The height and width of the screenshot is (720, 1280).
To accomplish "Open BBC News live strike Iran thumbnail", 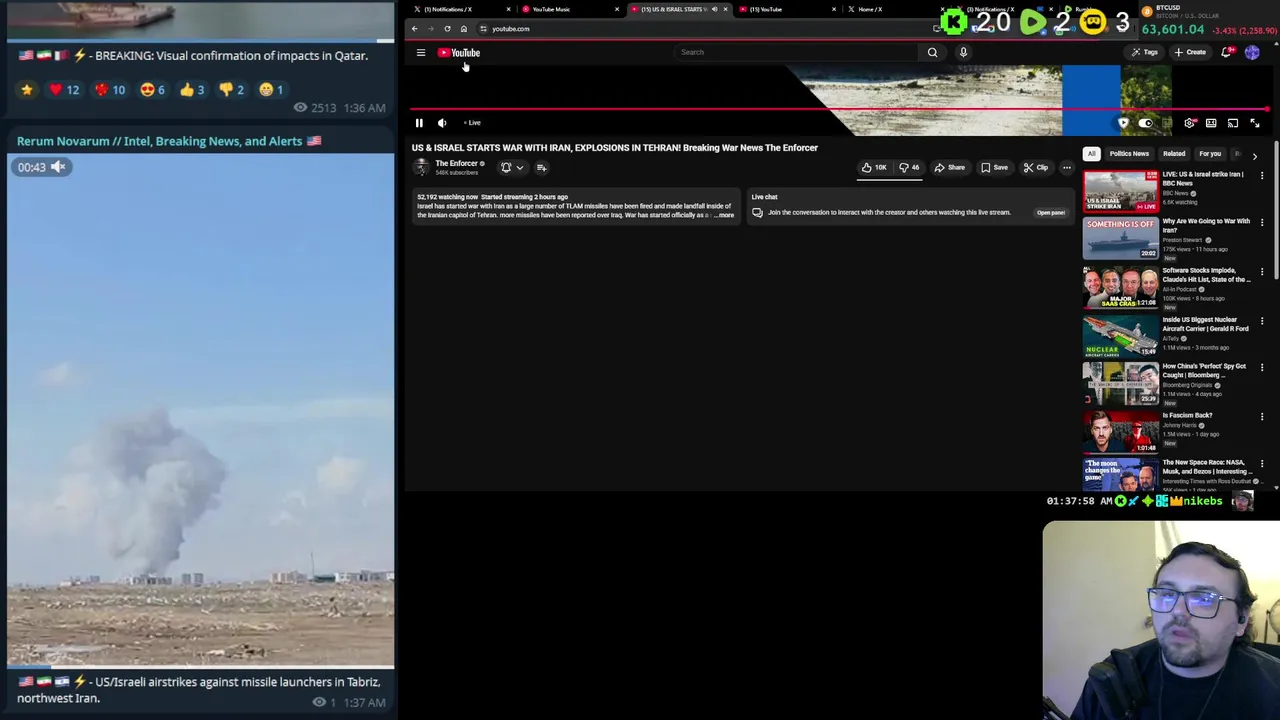I will point(1120,190).
